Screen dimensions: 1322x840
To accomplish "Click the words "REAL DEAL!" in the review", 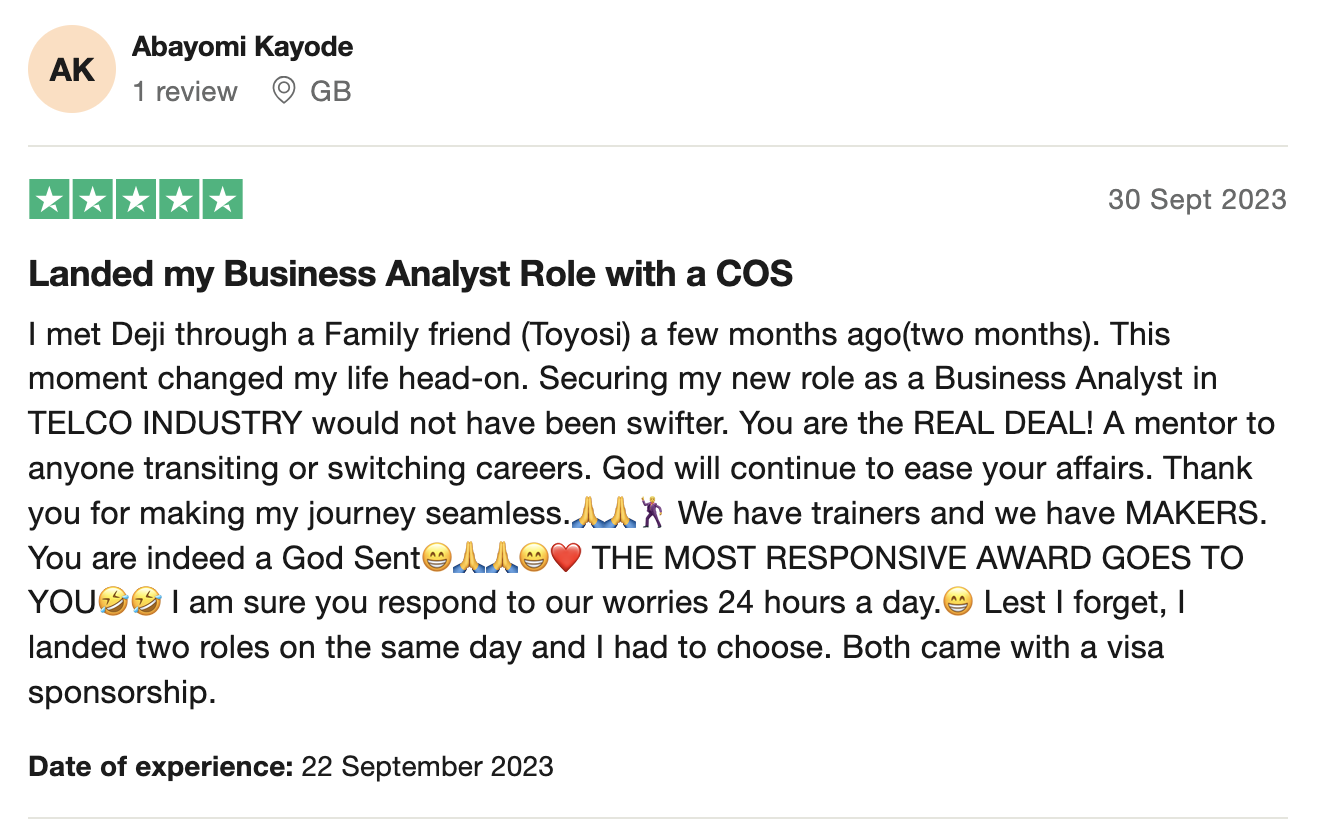I will pos(1004,423).
